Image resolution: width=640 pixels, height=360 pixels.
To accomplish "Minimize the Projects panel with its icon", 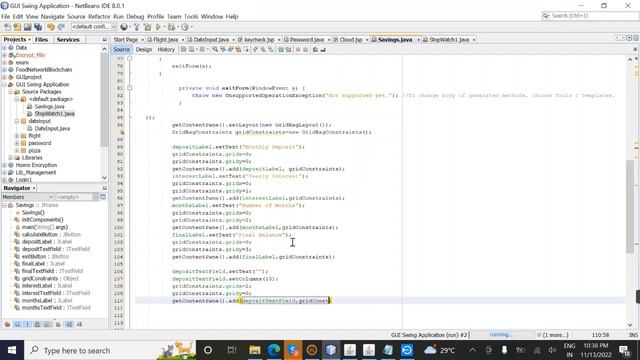I will coord(104,40).
